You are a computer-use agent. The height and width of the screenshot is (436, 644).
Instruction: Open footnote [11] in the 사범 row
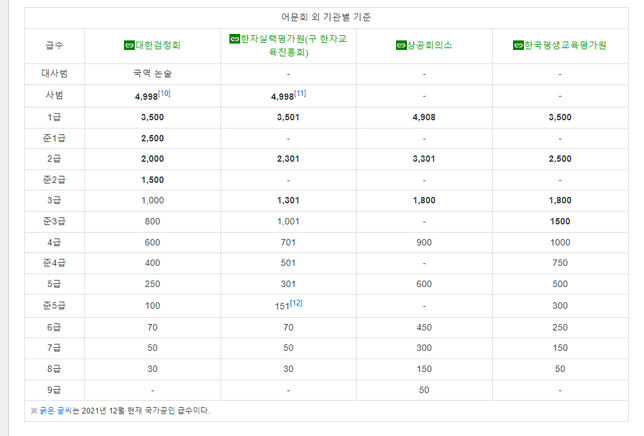pyautogui.click(x=300, y=92)
